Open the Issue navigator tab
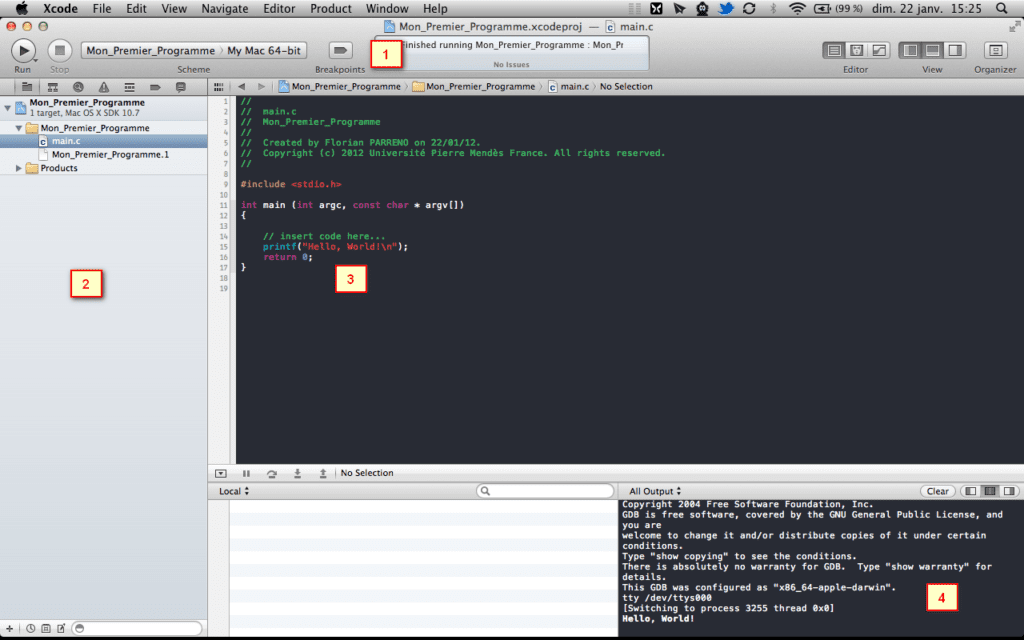 (x=104, y=87)
